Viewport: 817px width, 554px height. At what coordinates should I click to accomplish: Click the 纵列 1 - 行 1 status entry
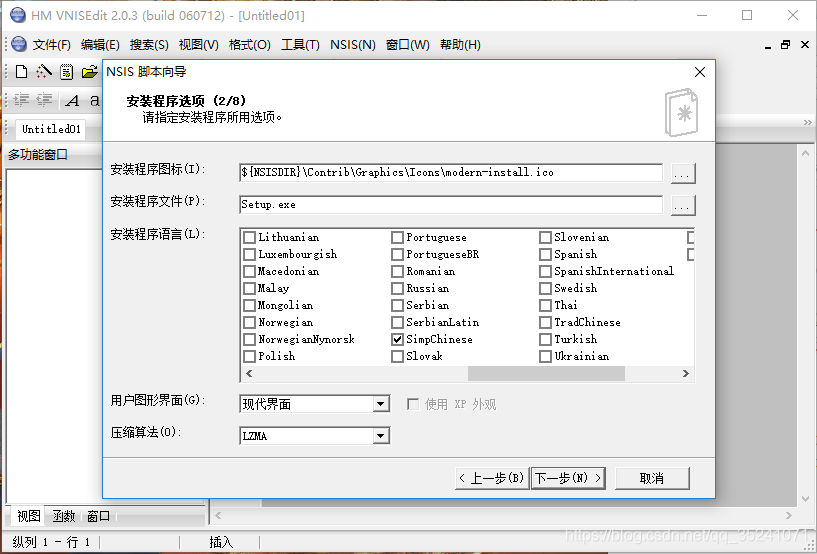[x=51, y=542]
